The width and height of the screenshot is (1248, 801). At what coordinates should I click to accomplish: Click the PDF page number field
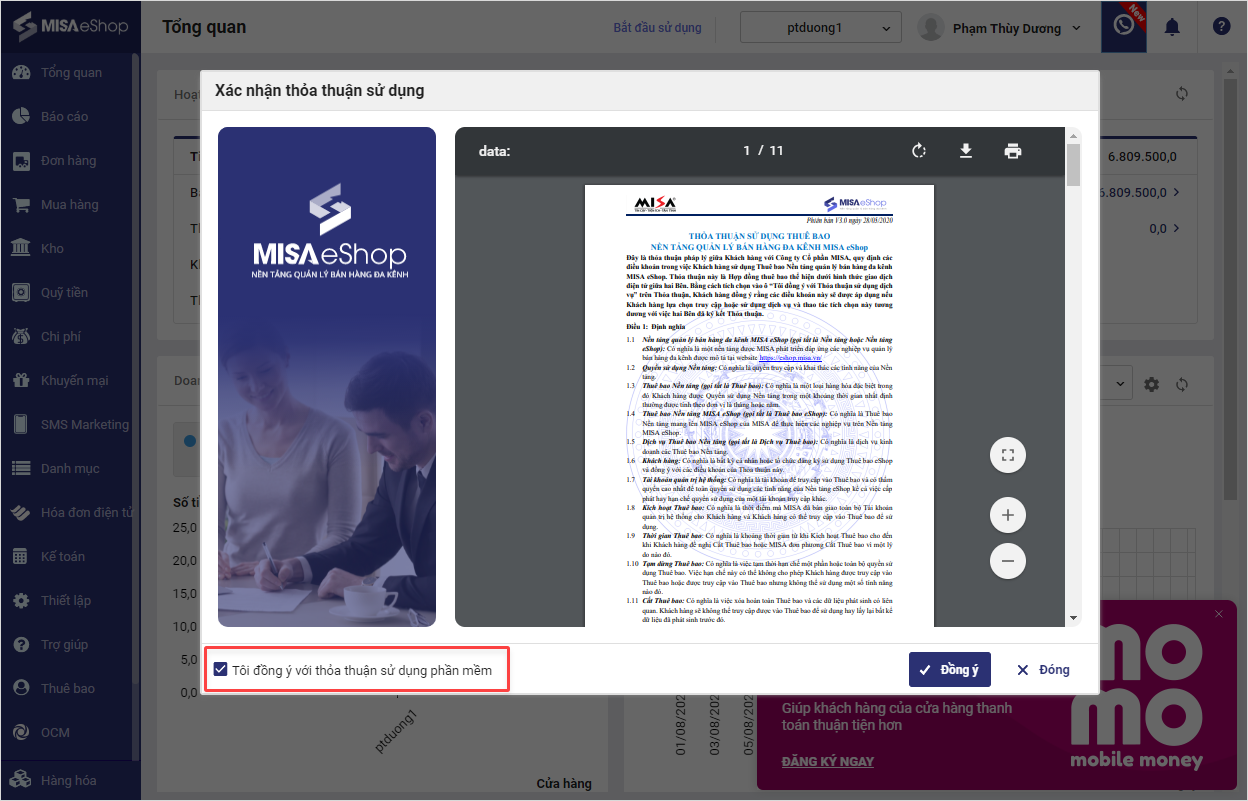(x=746, y=151)
